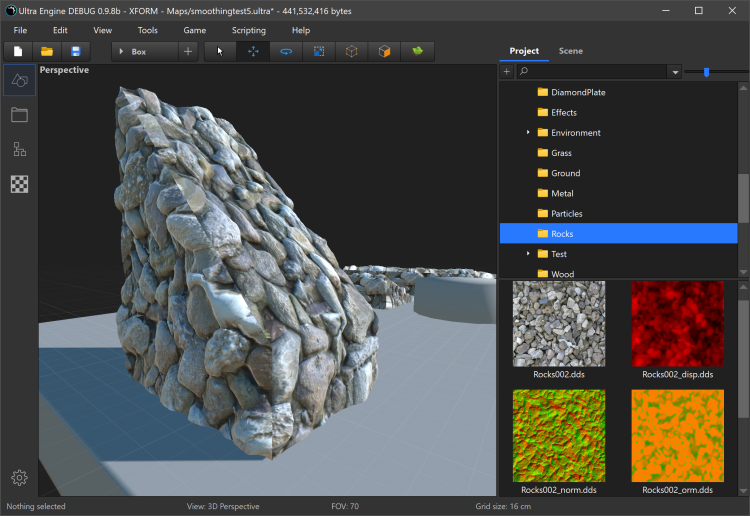
Task: Select the arrow pointer selection tool
Action: tap(221, 51)
